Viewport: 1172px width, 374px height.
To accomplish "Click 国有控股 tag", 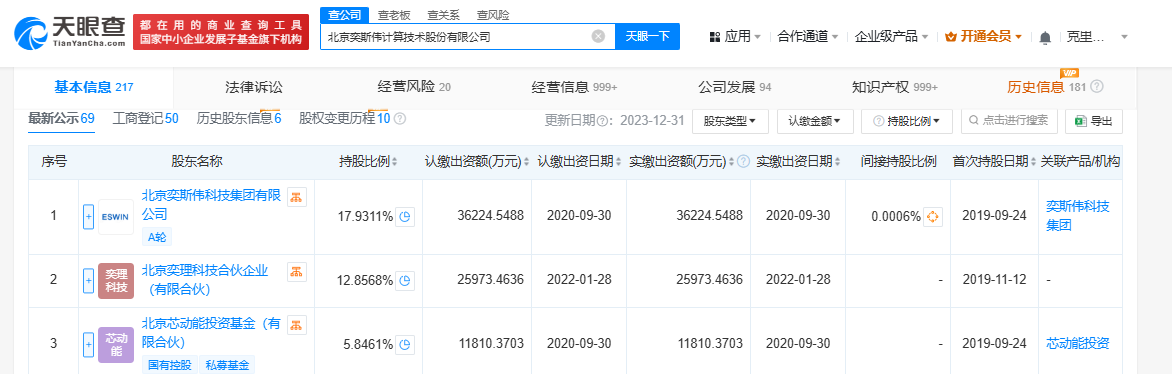I will [x=170, y=365].
